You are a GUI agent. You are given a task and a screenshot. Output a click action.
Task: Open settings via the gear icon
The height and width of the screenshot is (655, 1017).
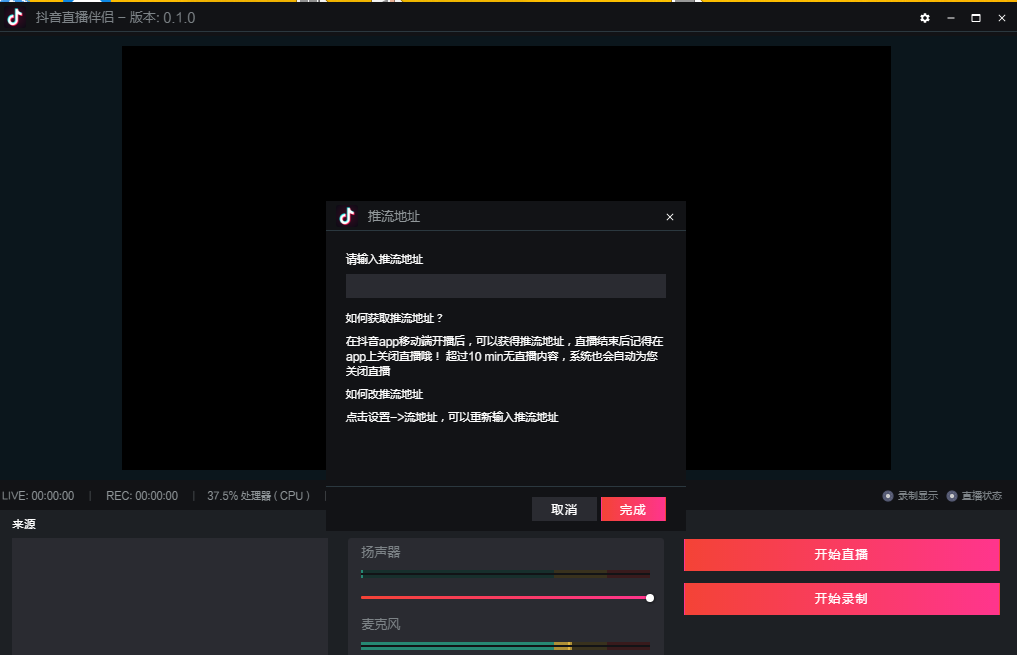click(925, 18)
